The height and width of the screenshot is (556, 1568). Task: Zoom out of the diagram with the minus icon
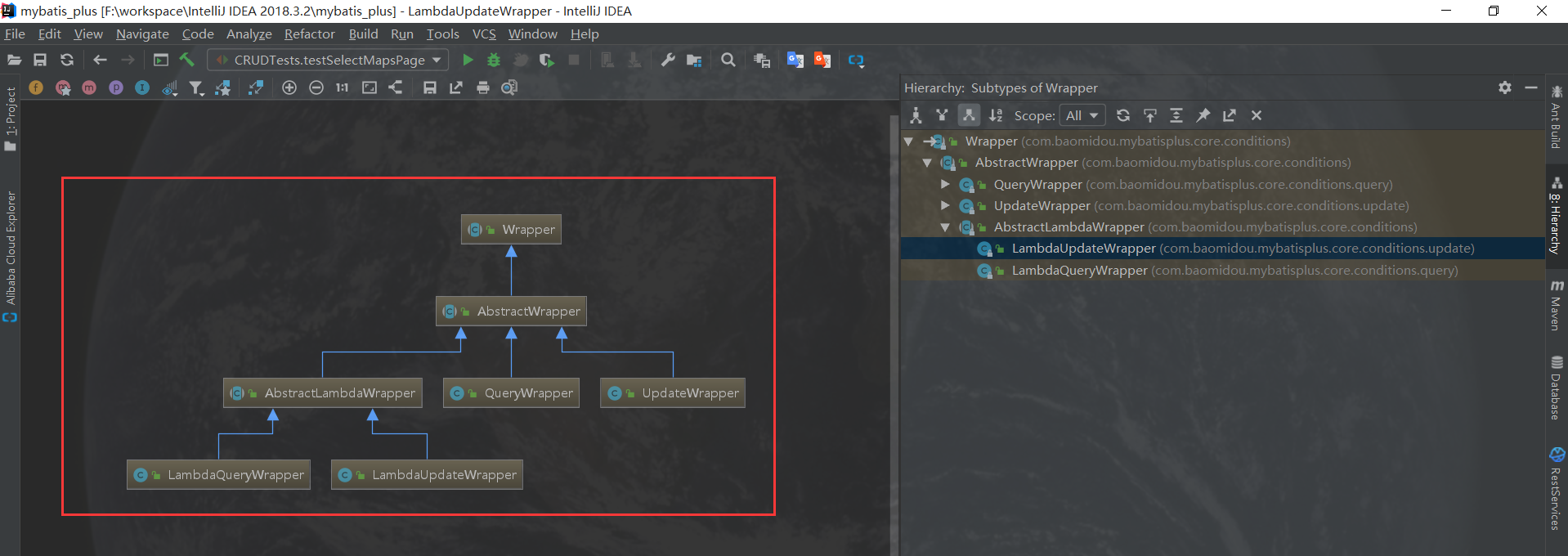316,87
